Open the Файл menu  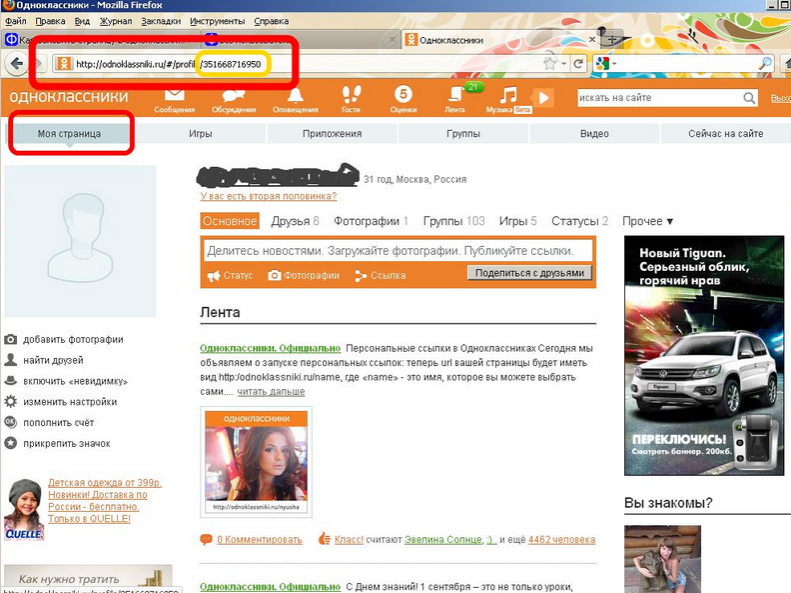16,21
